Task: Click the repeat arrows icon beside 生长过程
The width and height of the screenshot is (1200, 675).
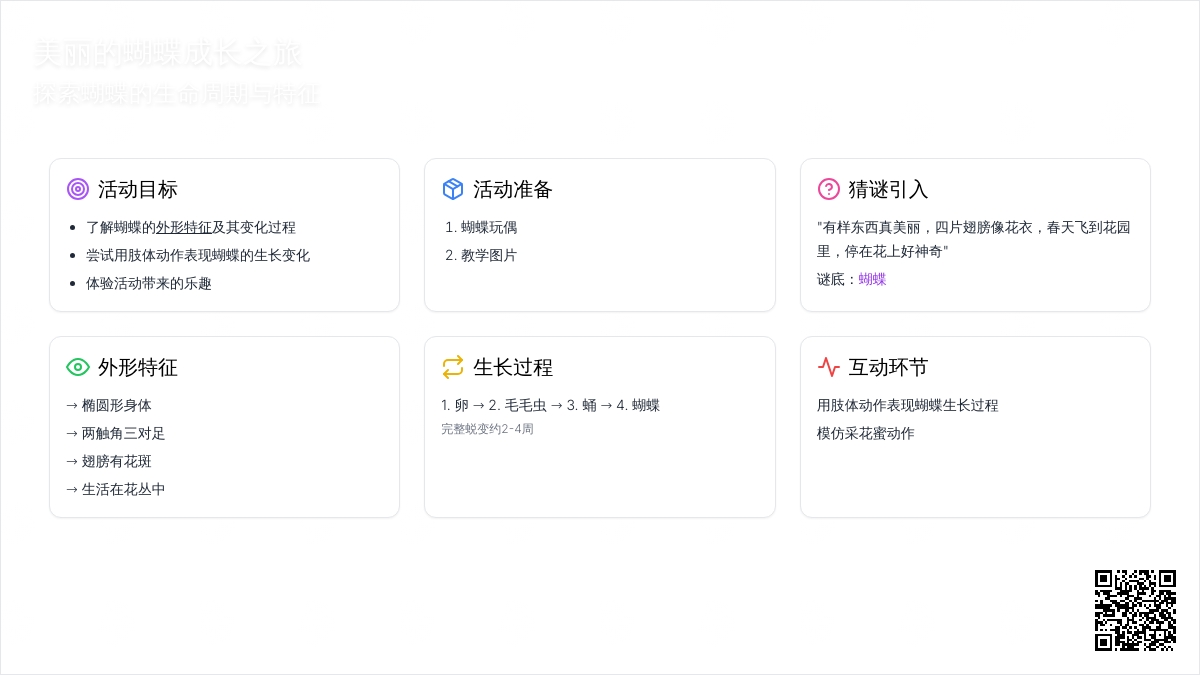Action: pyautogui.click(x=453, y=367)
